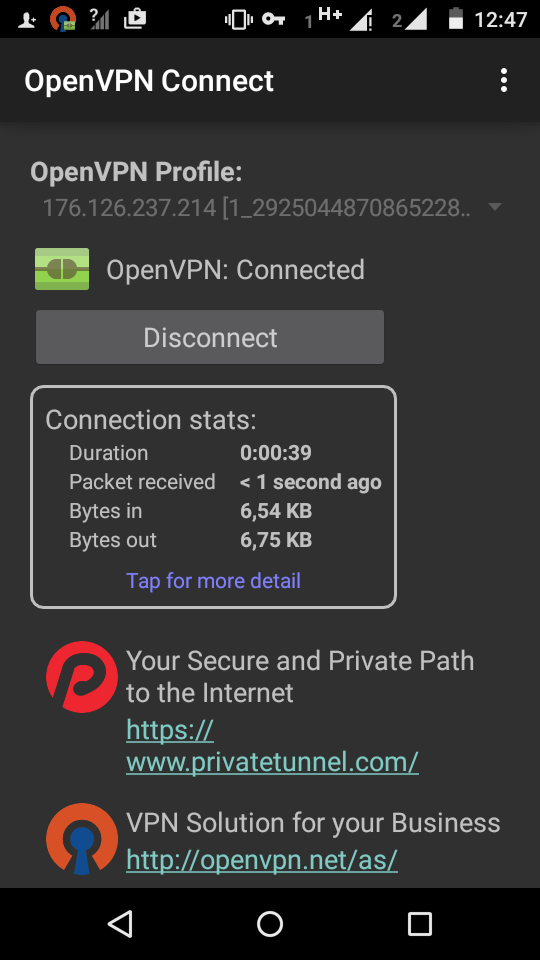Tap the orange OpenVPN keyhole logo
Viewport: 540px width, 960px height.
point(82,839)
